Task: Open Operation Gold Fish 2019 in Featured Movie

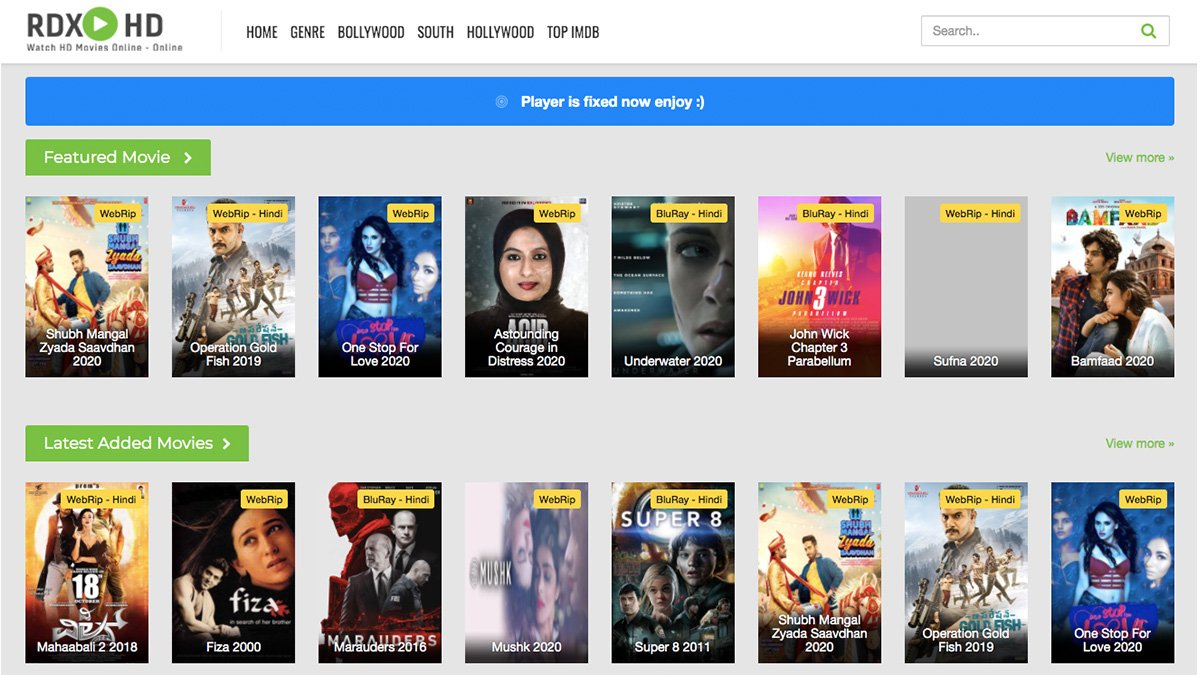Action: [234, 287]
